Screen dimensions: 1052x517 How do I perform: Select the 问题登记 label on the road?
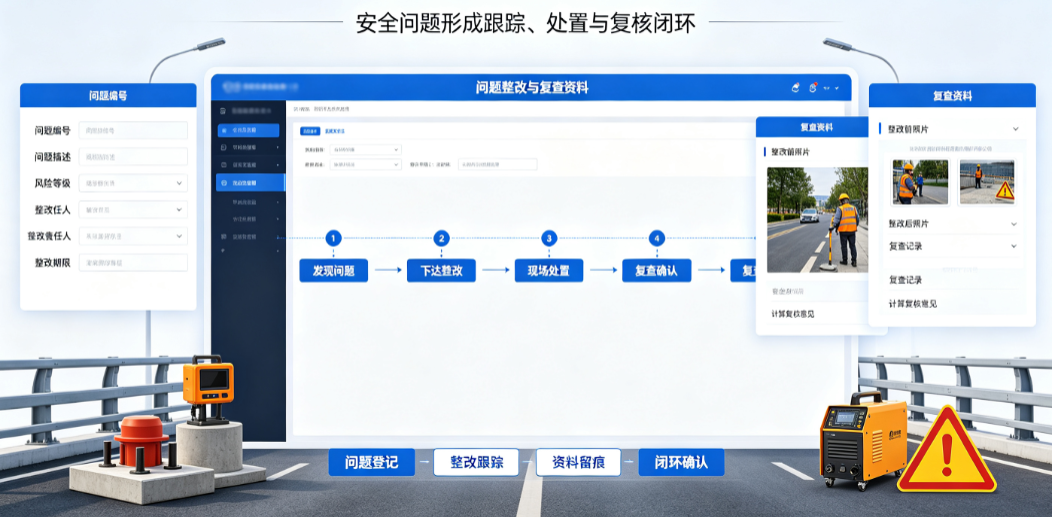coord(372,462)
